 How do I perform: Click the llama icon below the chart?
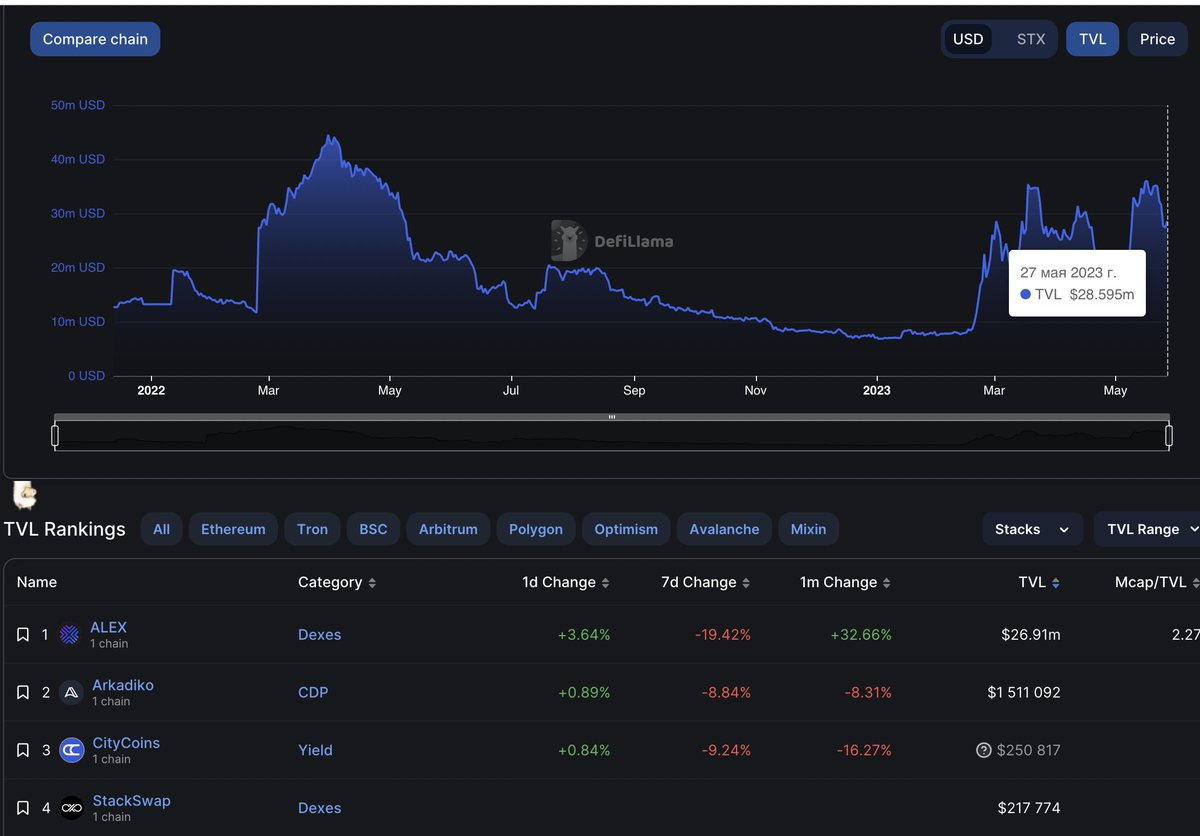click(x=24, y=494)
